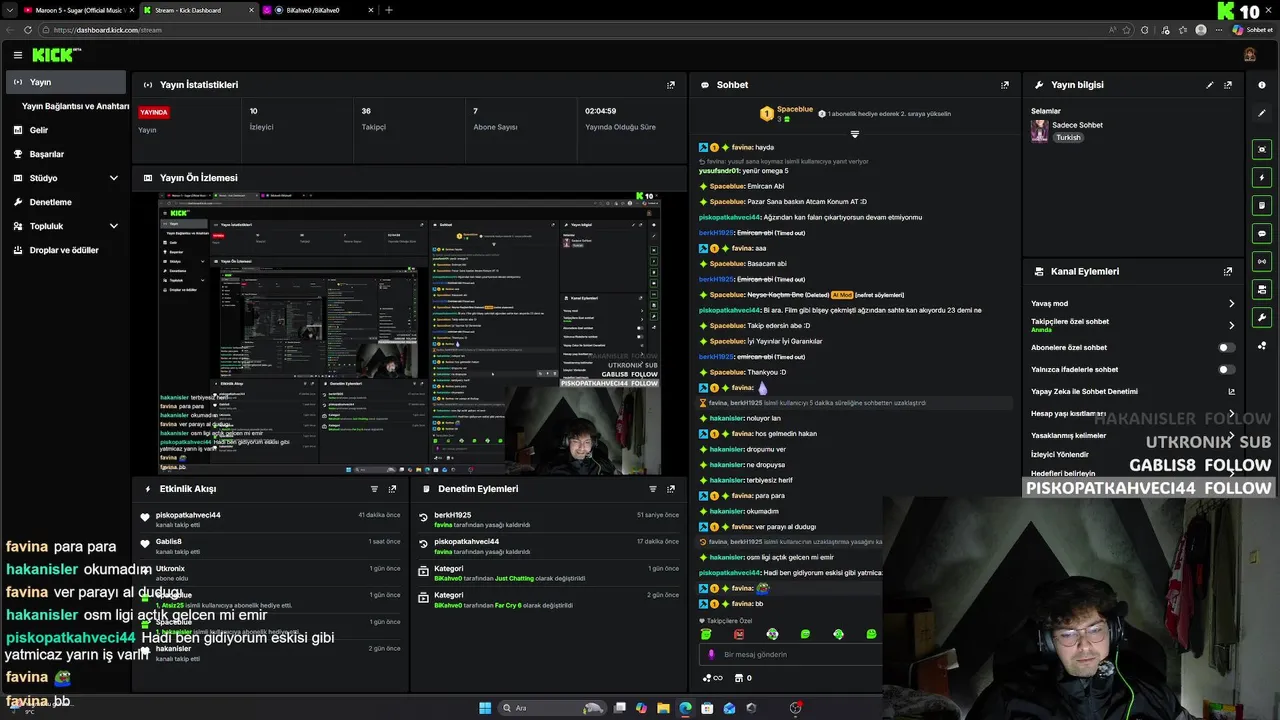Click the infinity points icon below the chat input
1280x720 pixels.
click(713, 678)
